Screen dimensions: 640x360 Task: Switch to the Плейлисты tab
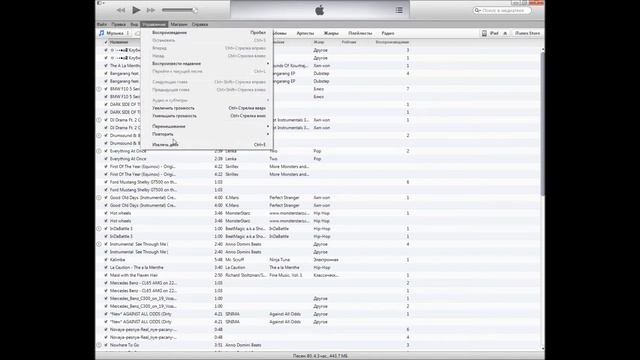click(360, 33)
